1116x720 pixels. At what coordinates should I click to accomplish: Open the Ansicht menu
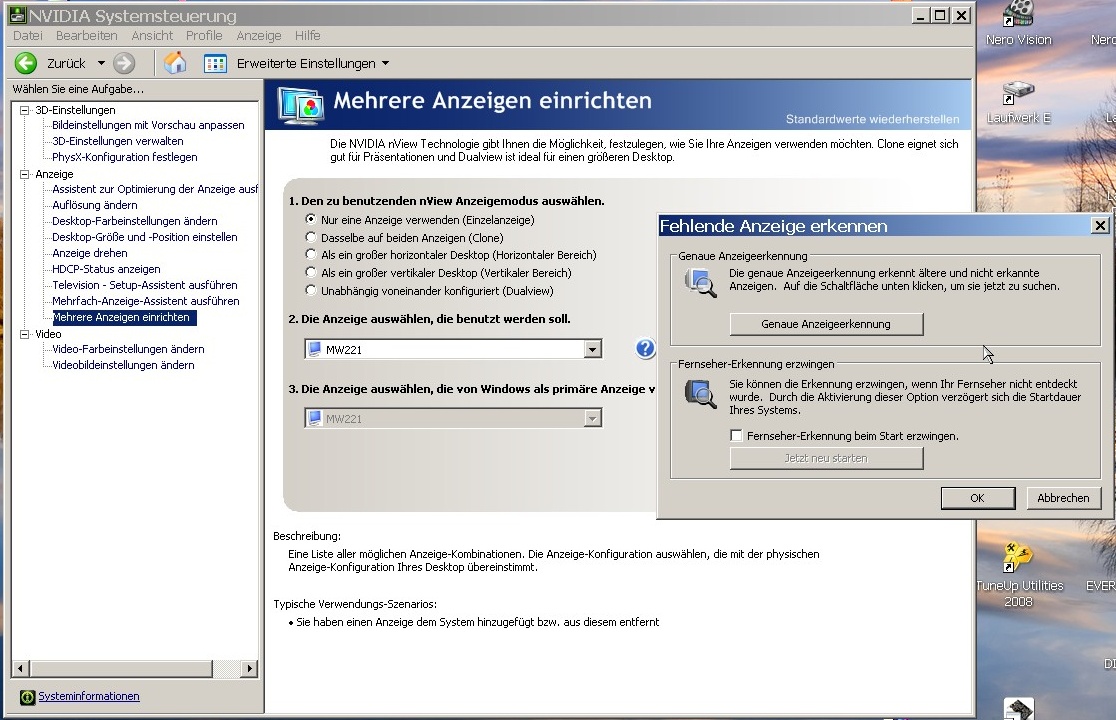[152, 36]
